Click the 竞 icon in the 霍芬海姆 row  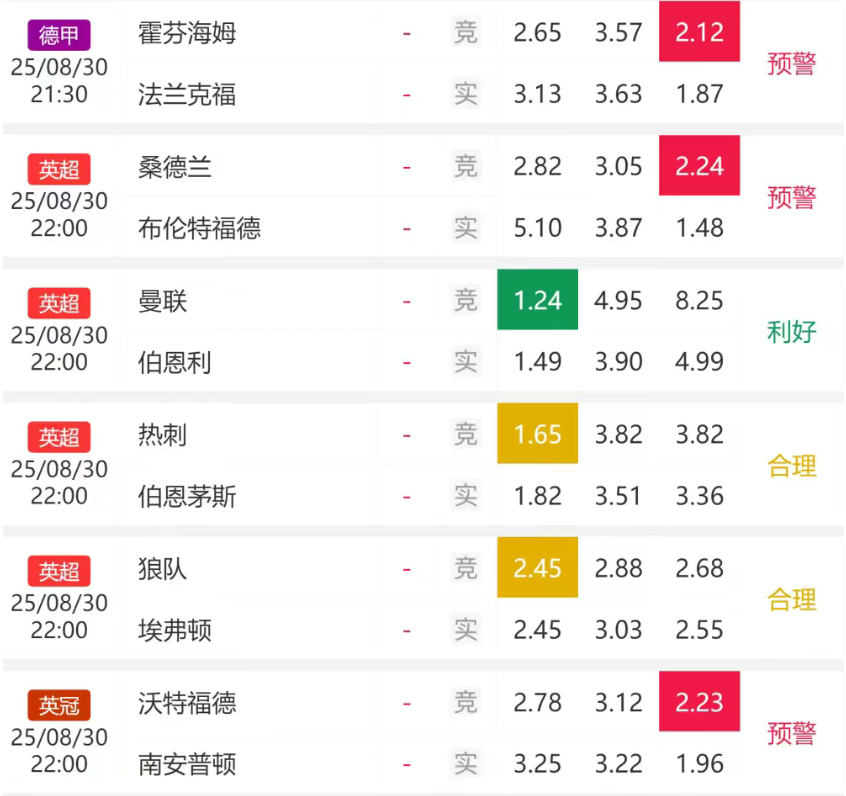click(466, 33)
